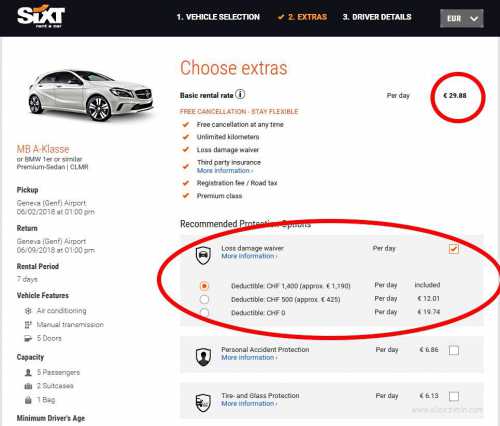Open More information for Loss damage waiver
This screenshot has width=500, height=426.
click(249, 256)
